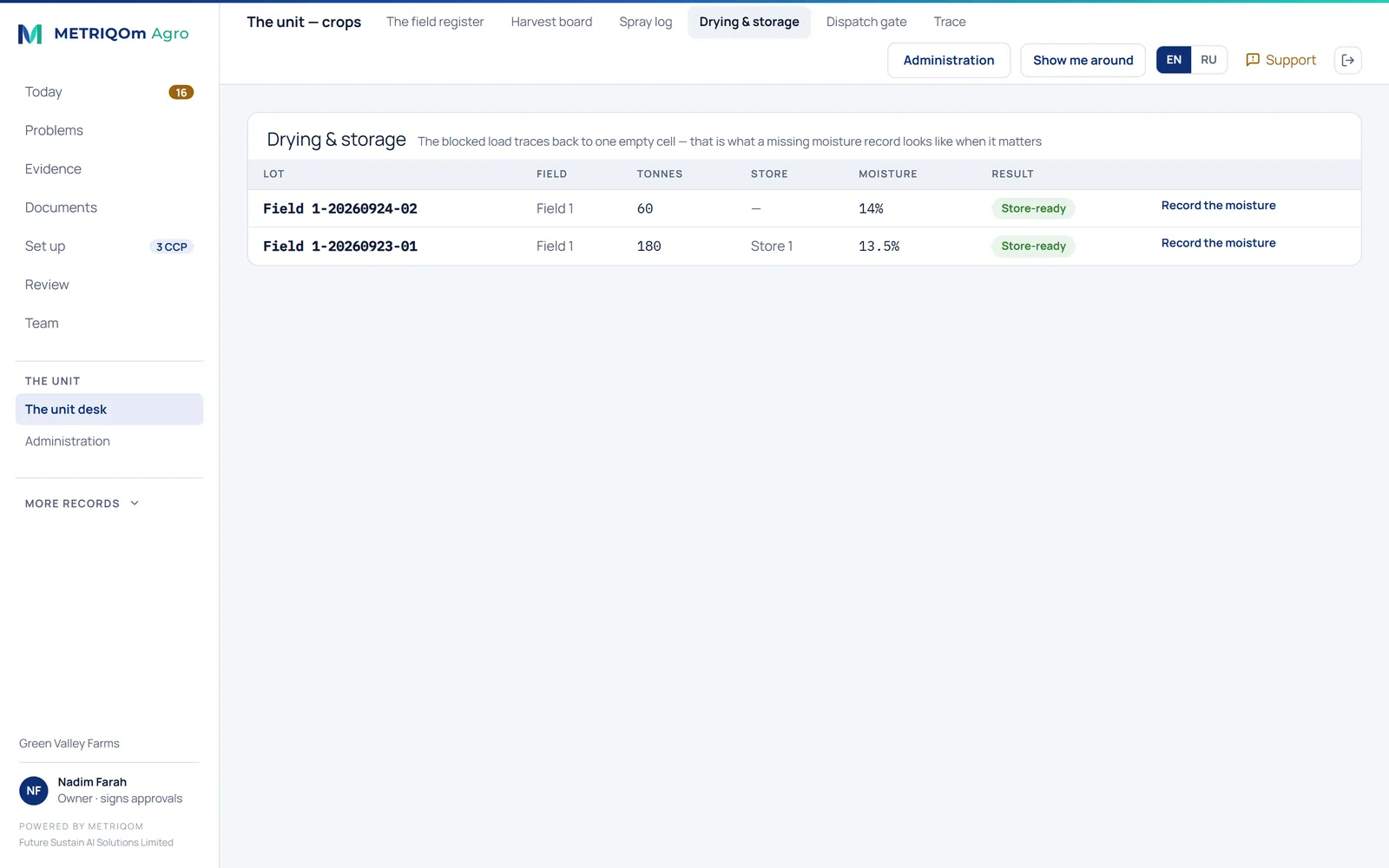Start the Show me around tour
This screenshot has width=1389, height=868.
pyautogui.click(x=1083, y=60)
